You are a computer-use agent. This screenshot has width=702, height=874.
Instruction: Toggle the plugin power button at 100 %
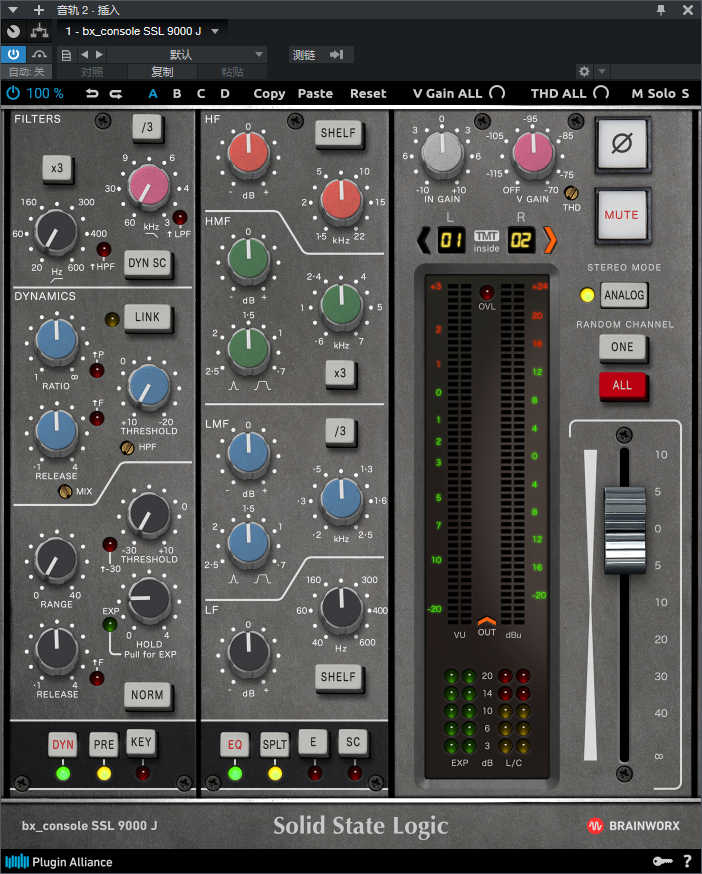tap(13, 93)
